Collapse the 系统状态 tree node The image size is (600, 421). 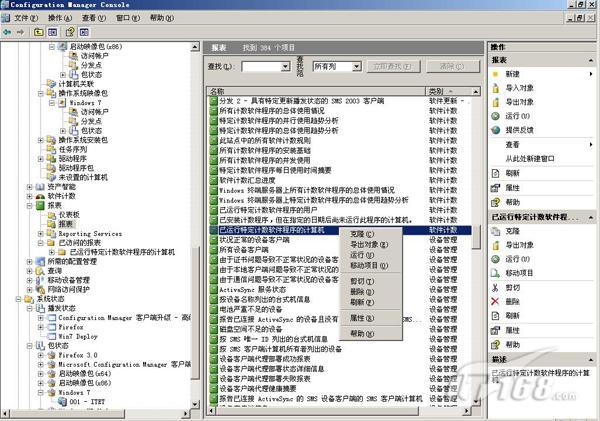click(18, 299)
